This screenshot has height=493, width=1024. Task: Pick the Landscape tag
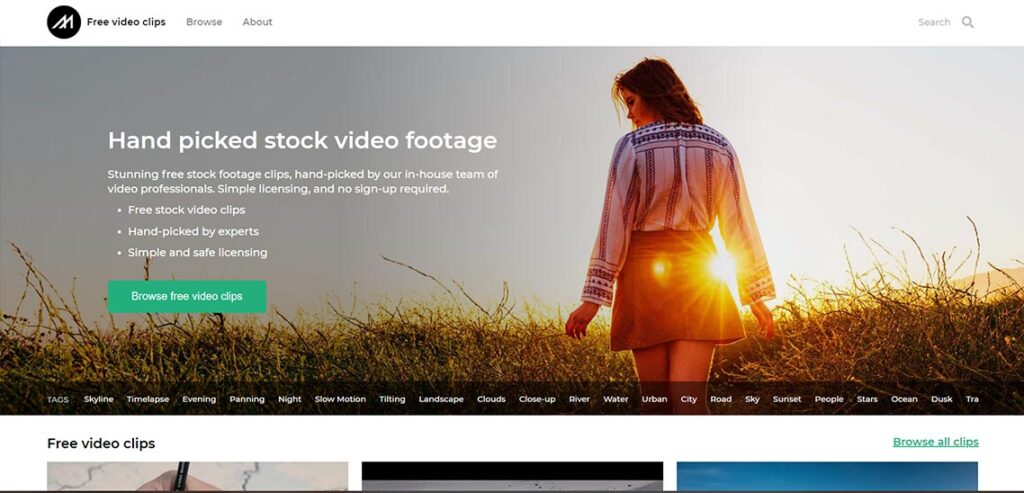441,399
